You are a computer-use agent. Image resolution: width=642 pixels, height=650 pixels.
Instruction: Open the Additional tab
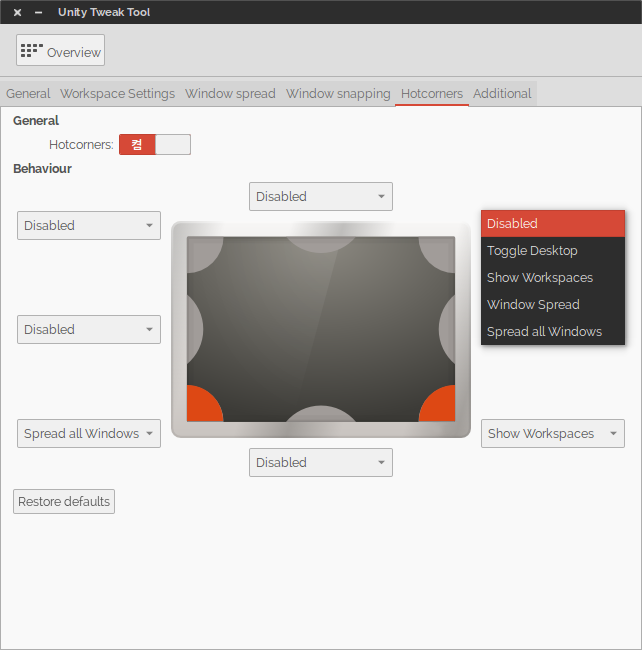coord(502,94)
